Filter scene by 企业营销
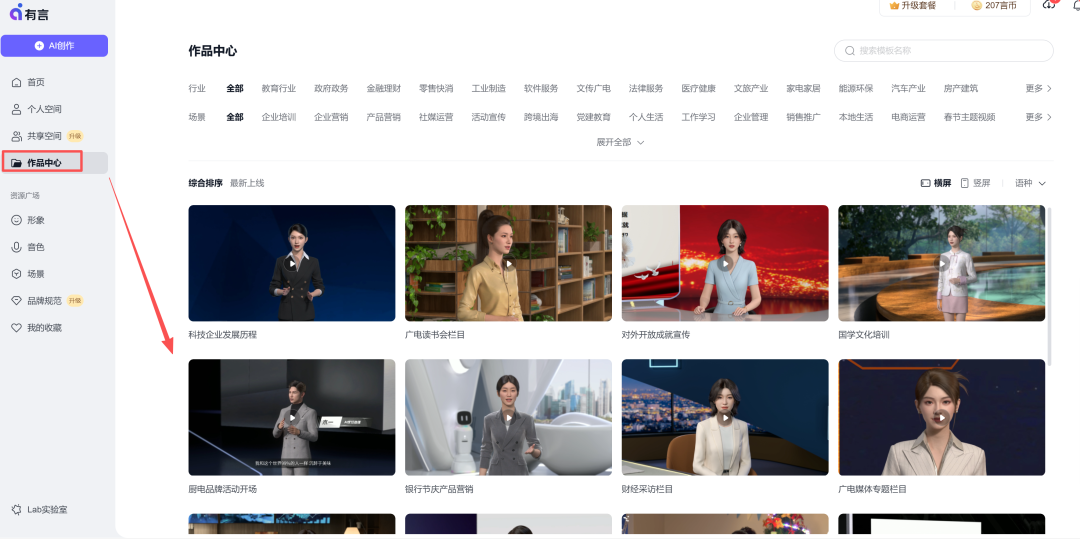 331,118
